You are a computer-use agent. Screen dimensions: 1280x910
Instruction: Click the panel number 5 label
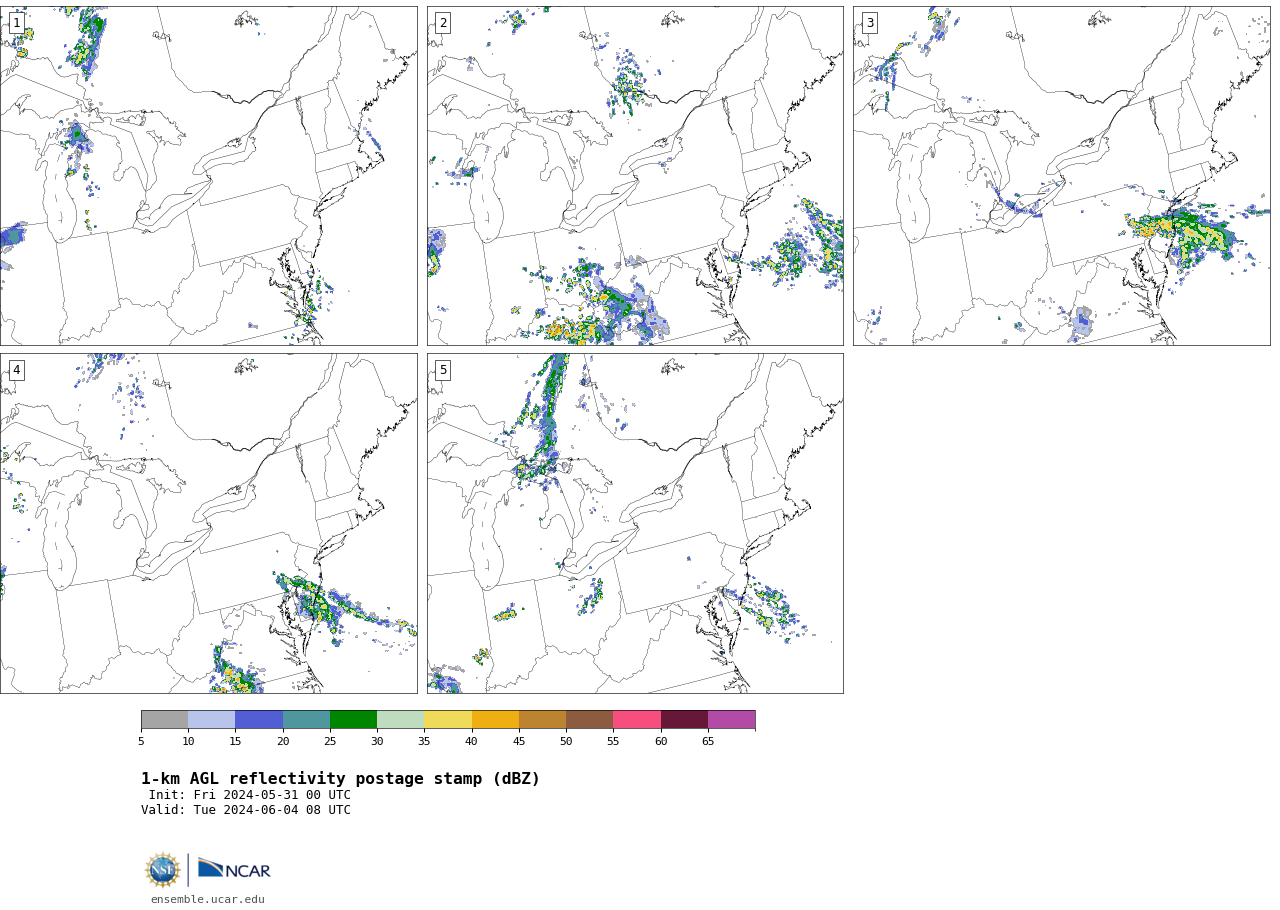pyautogui.click(x=443, y=370)
